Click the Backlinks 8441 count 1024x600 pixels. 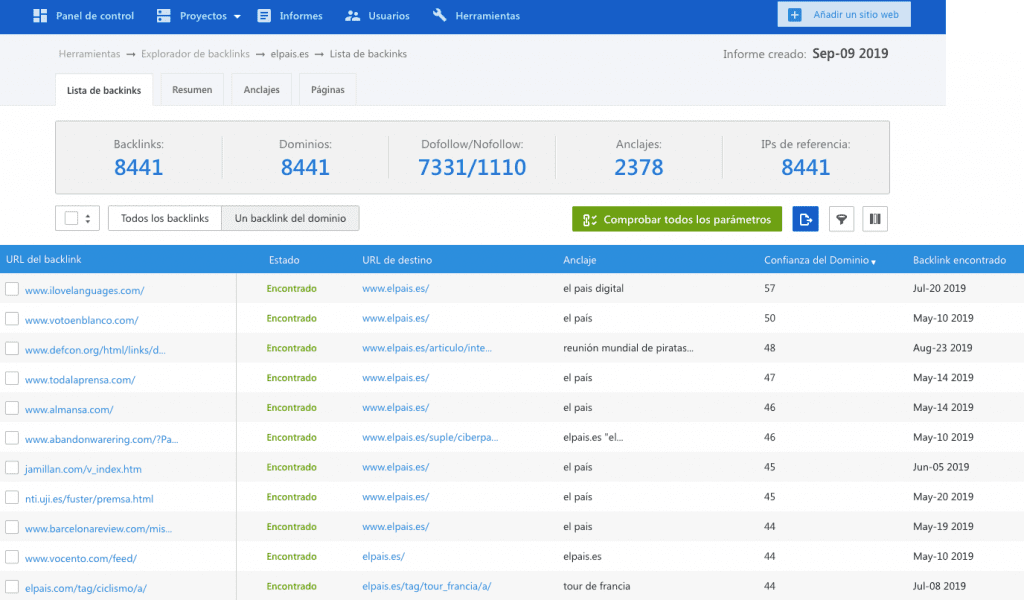tap(138, 167)
